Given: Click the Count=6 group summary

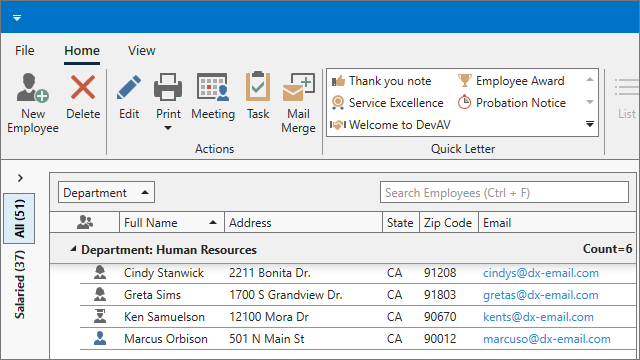Looking at the screenshot, I should point(607,249).
